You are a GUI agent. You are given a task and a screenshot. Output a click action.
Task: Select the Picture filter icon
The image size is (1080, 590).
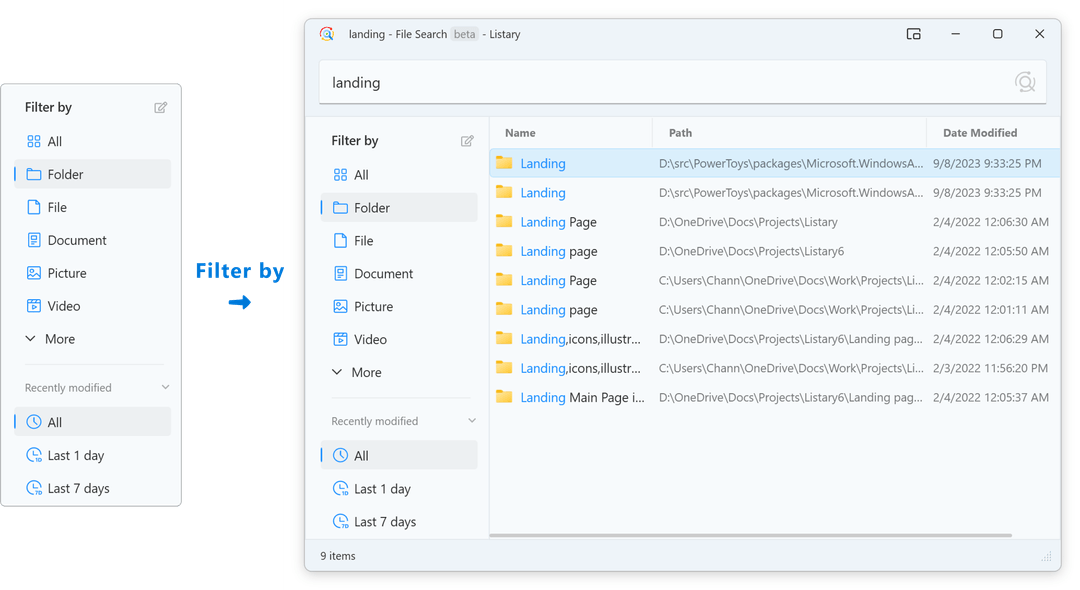[x=343, y=306]
